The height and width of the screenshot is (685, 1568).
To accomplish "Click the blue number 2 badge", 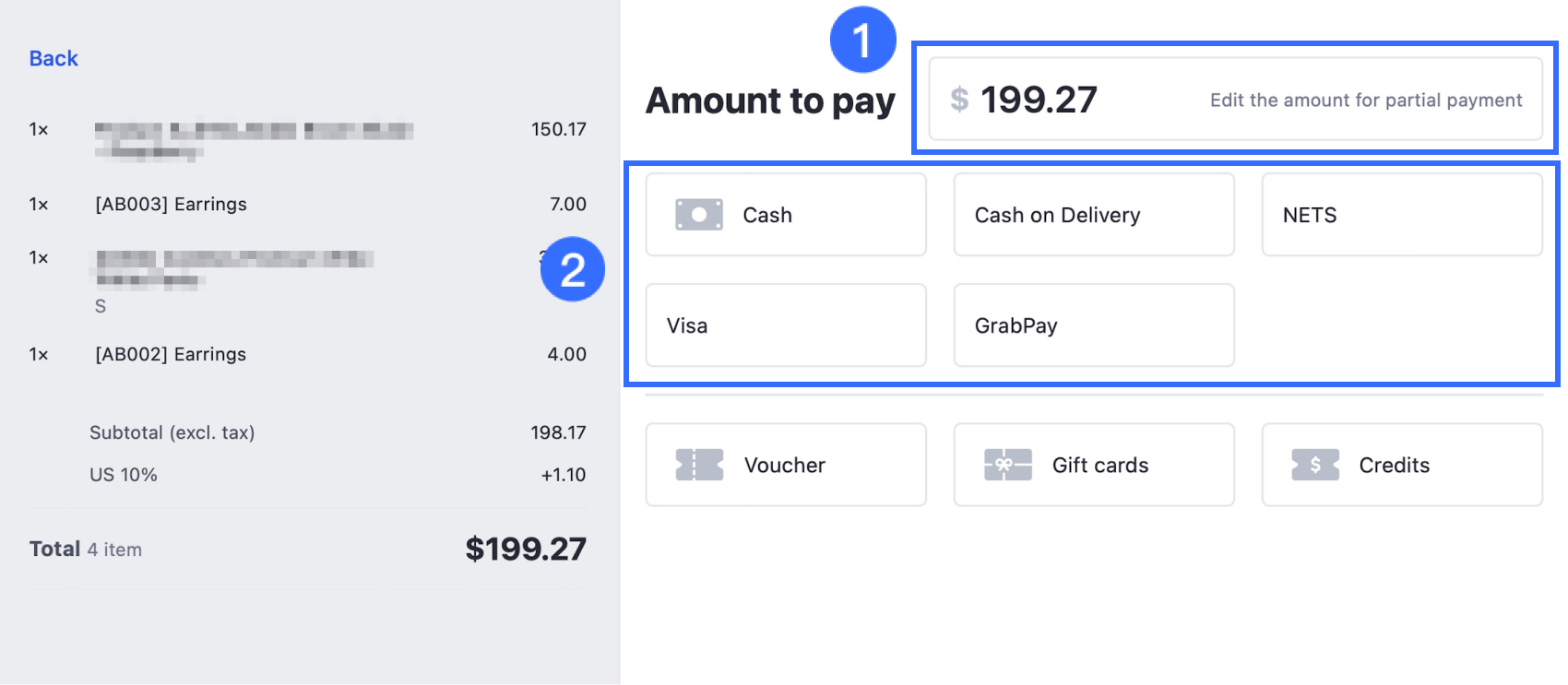I will click(572, 269).
